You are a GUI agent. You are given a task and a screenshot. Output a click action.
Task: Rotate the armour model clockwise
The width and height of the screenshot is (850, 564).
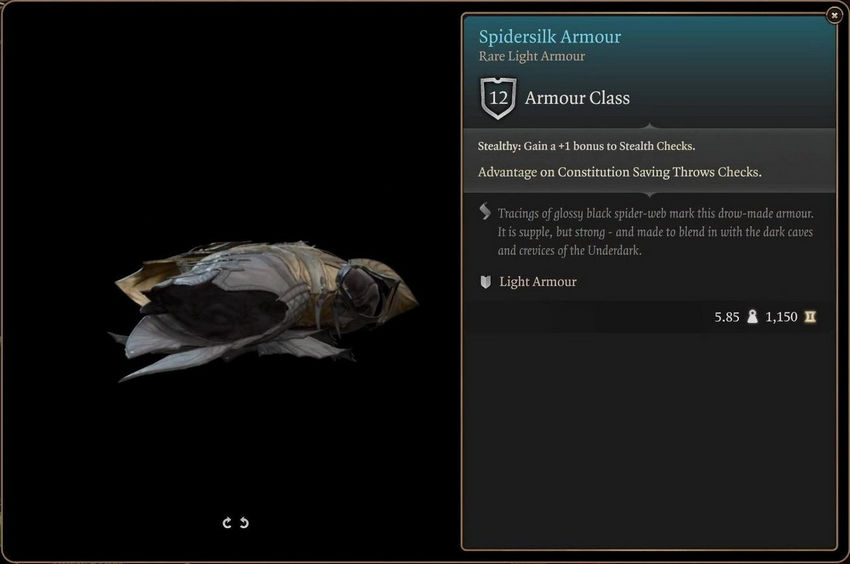tap(227, 523)
